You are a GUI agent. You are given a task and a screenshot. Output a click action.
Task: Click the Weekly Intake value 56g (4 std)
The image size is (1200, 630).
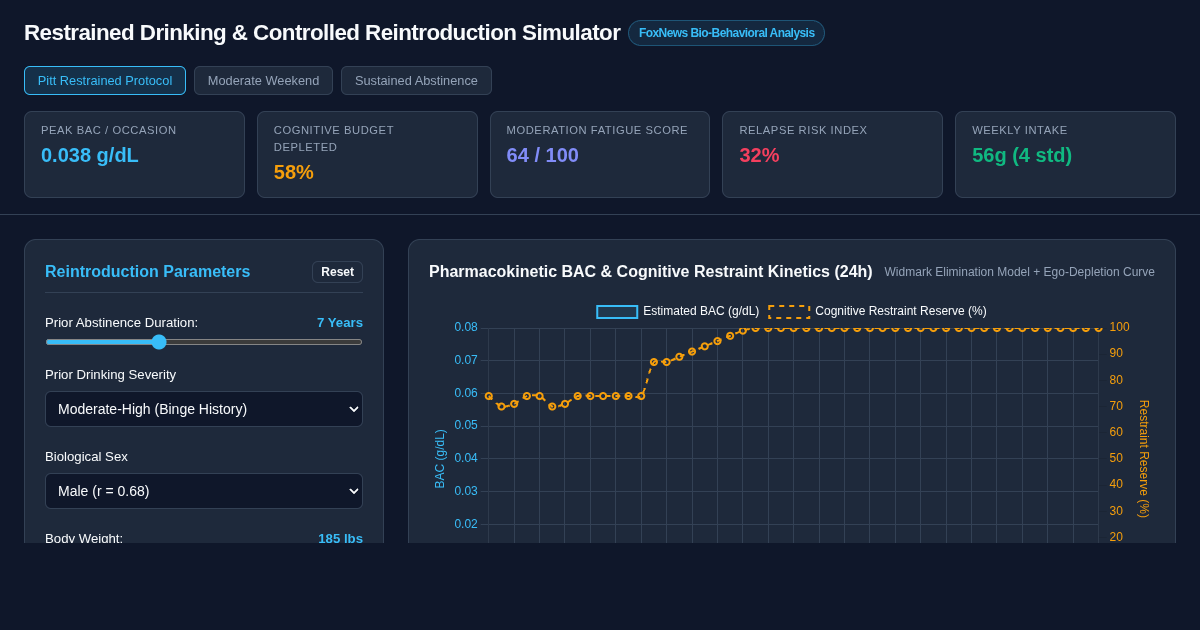[1022, 155]
